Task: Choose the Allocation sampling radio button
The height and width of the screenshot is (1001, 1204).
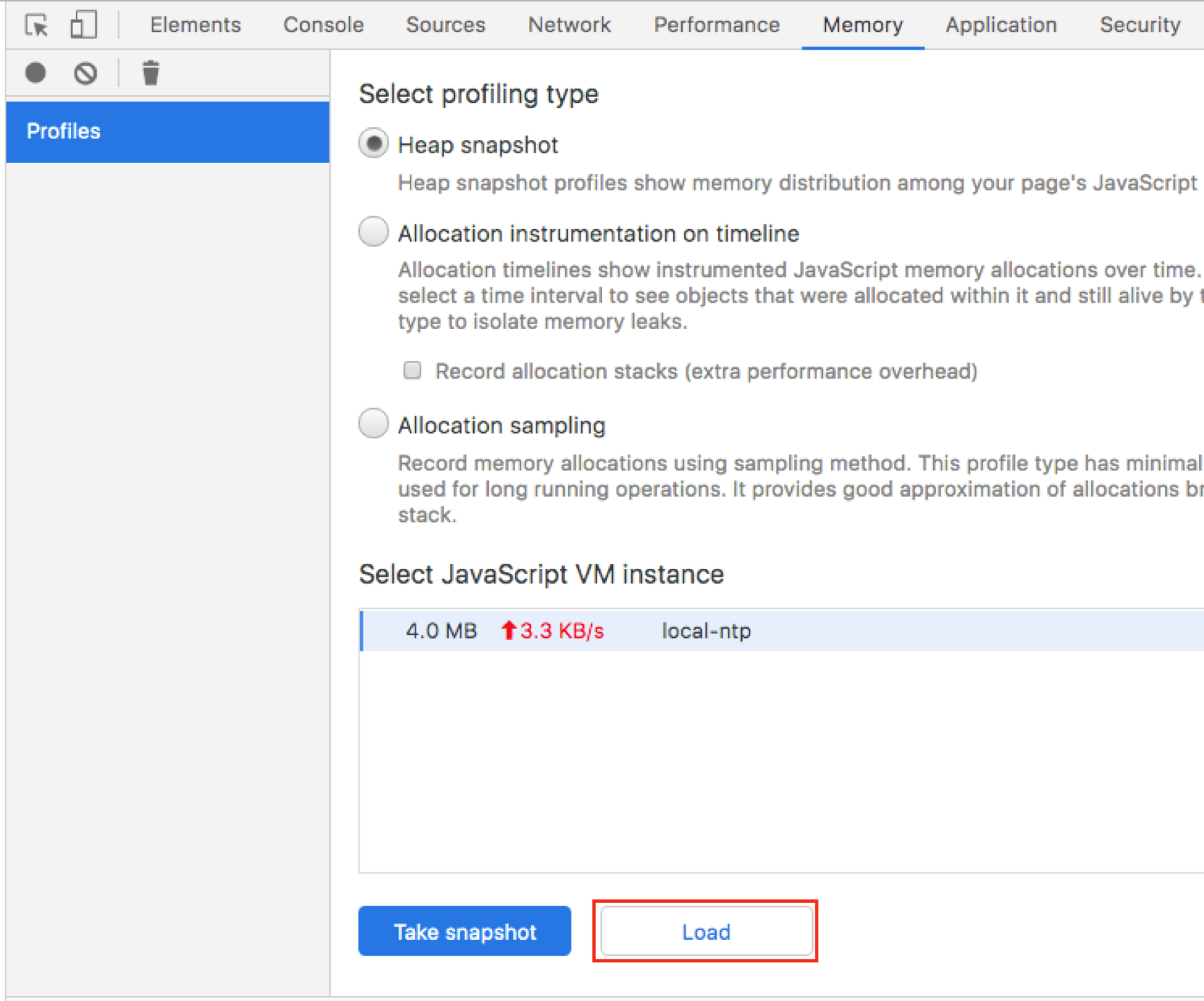Action: [374, 424]
